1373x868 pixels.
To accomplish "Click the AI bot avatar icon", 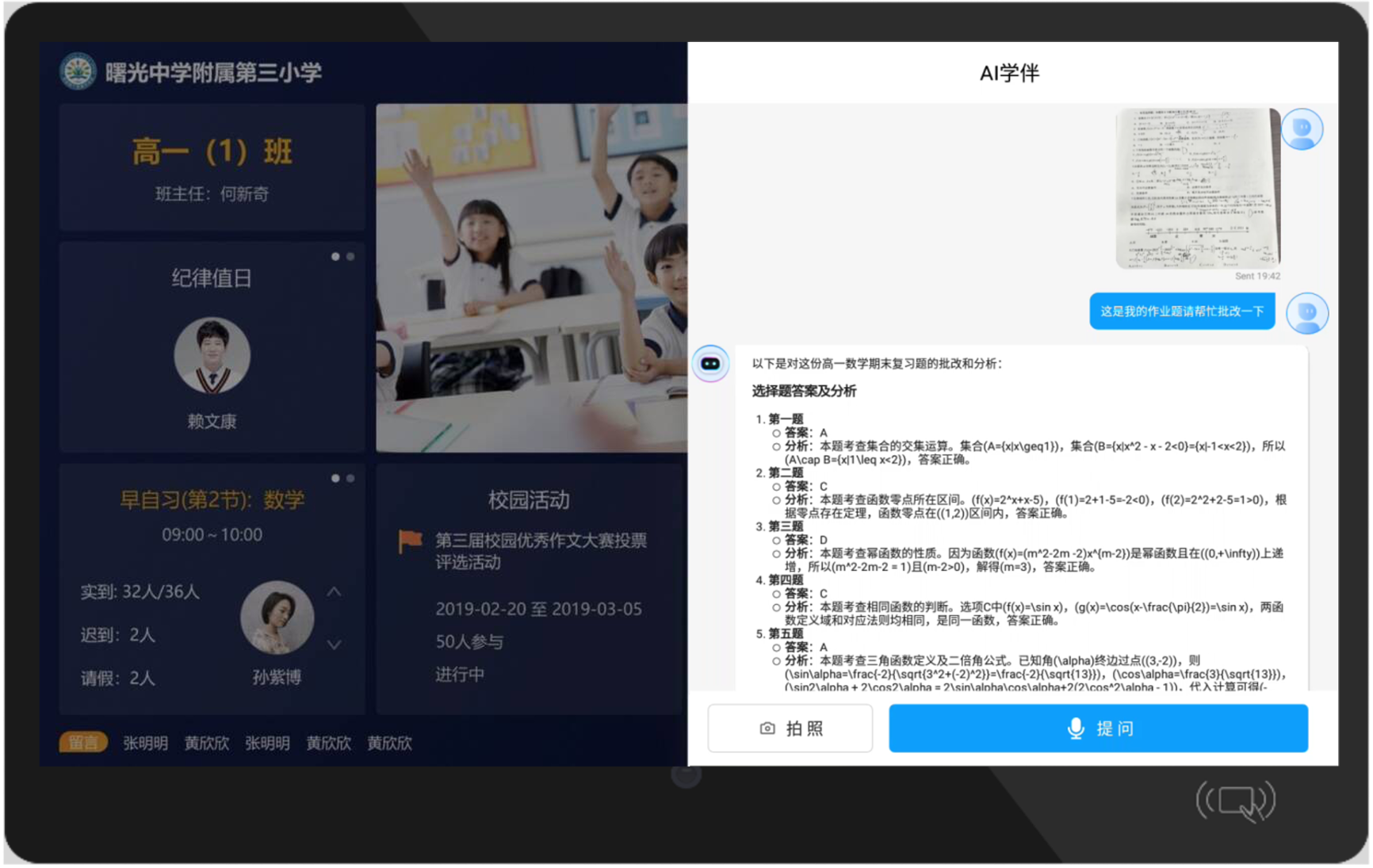I will 710,364.
